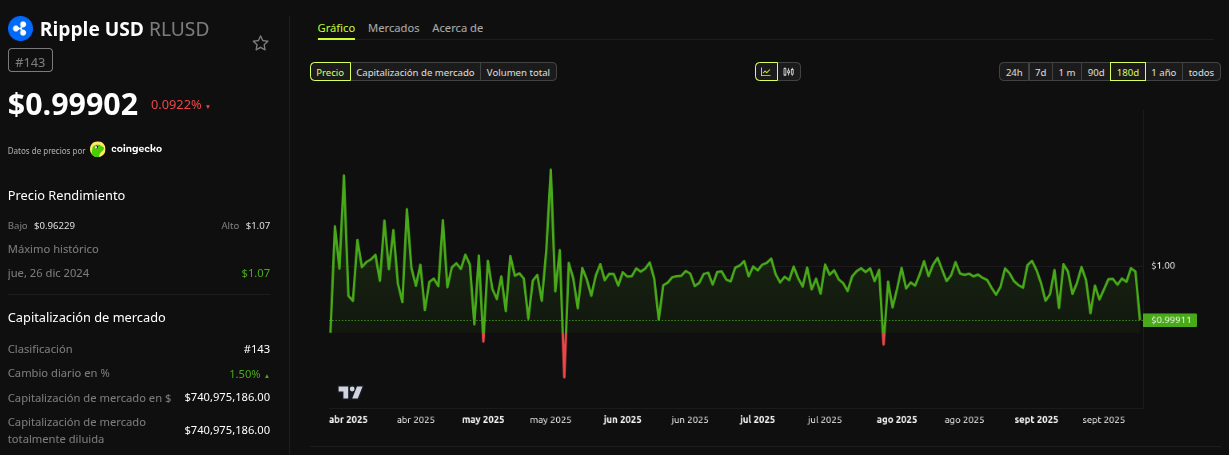Click Capitalización de mercado totalmente diluida label
This screenshot has width=1229, height=455.
(x=77, y=430)
